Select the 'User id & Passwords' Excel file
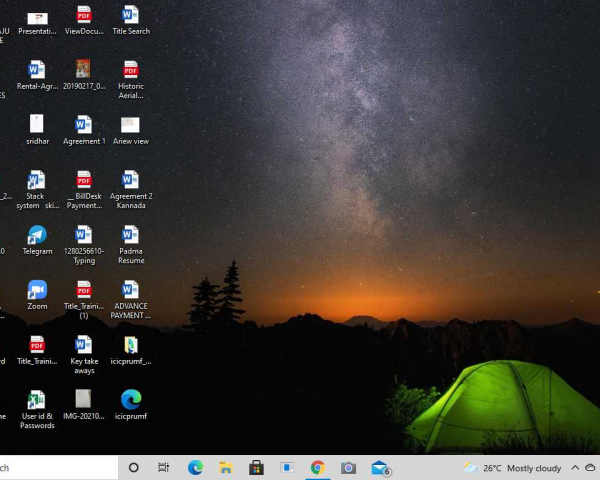This screenshot has width=600, height=480. [37, 401]
